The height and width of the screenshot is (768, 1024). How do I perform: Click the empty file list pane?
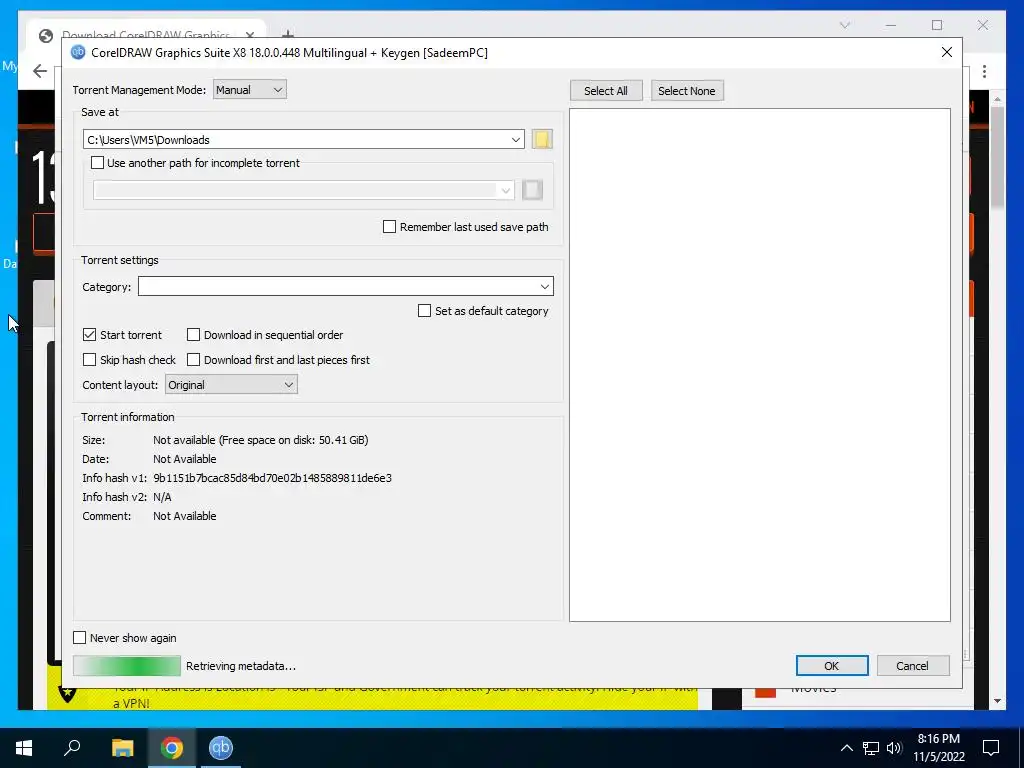pyautogui.click(x=760, y=364)
